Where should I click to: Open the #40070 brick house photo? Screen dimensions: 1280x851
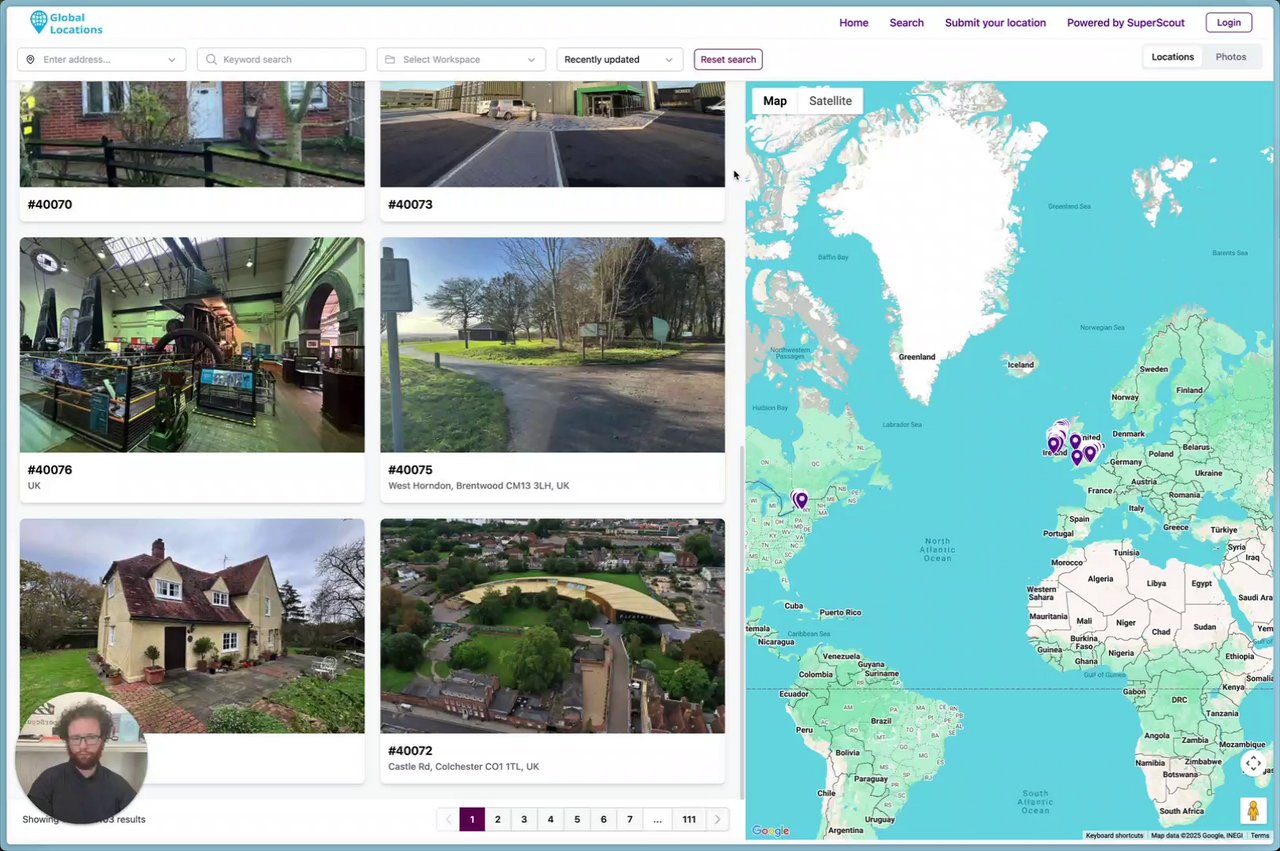(192, 134)
